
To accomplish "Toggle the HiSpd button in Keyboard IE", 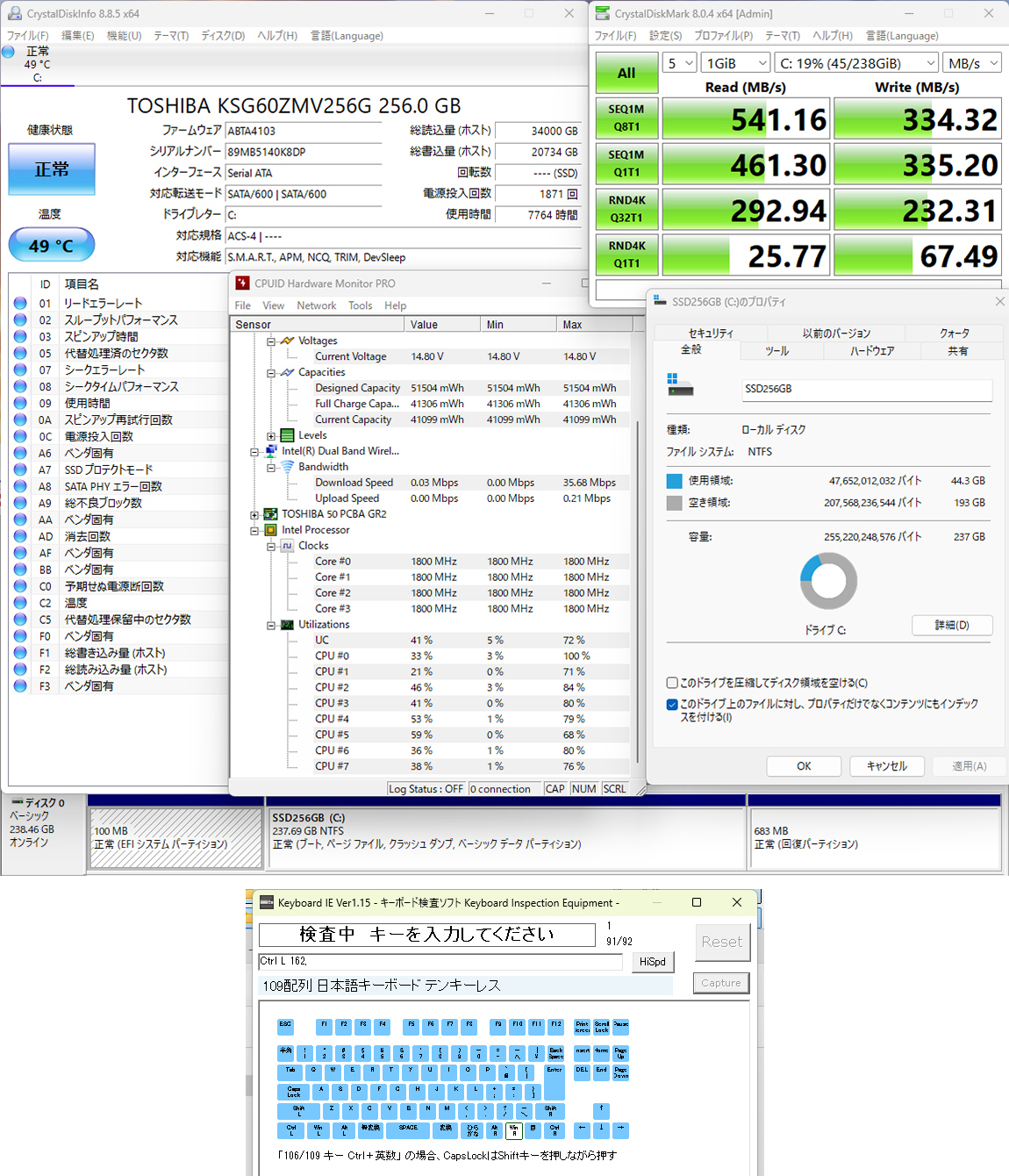I will coord(652,962).
